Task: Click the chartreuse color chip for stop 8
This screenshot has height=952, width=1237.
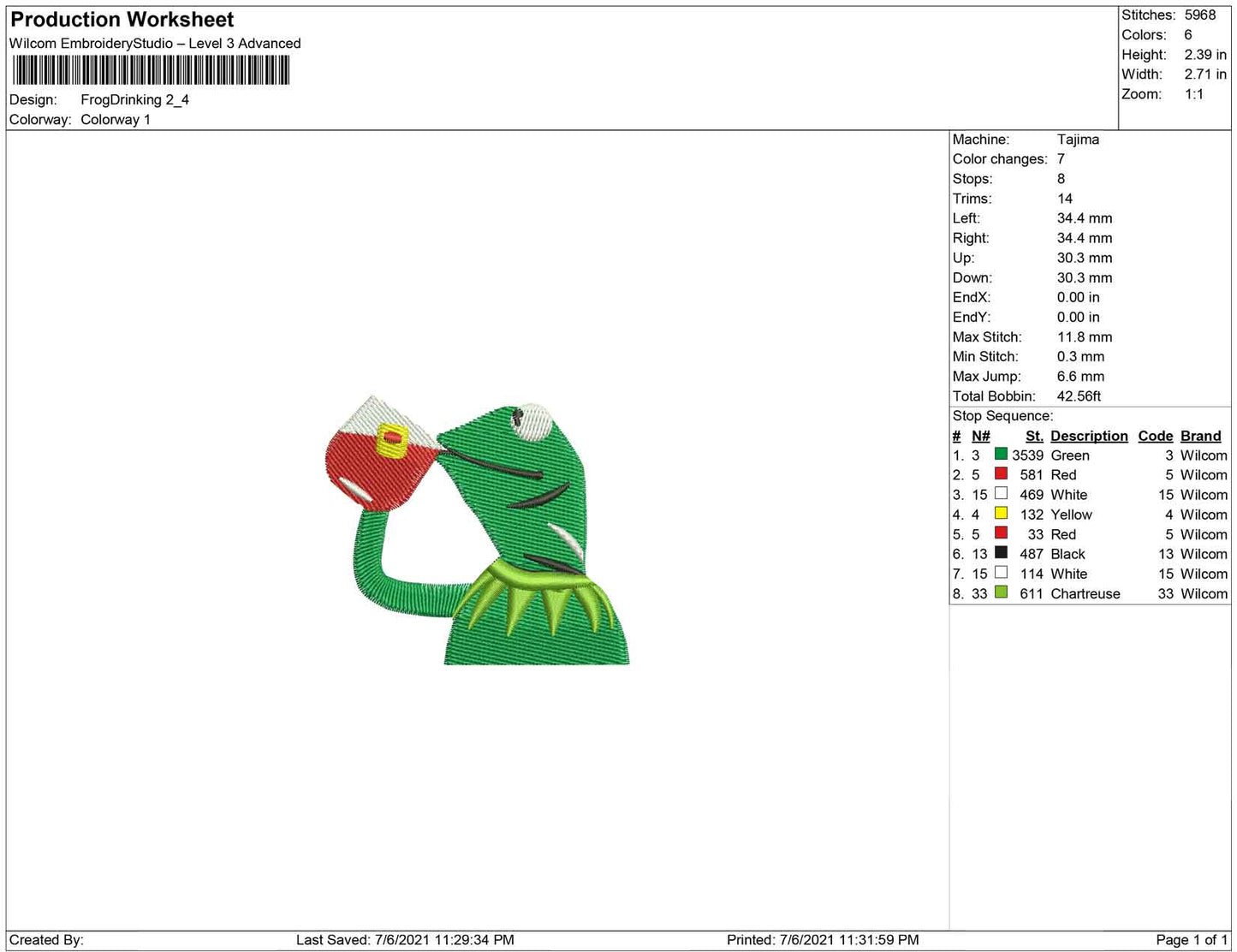Action: (1000, 593)
